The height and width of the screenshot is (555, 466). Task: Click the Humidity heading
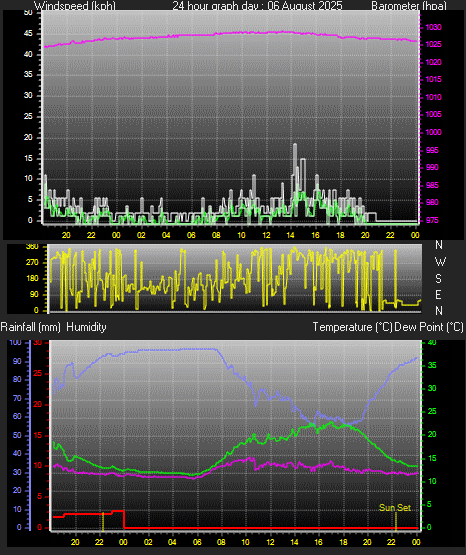86,327
